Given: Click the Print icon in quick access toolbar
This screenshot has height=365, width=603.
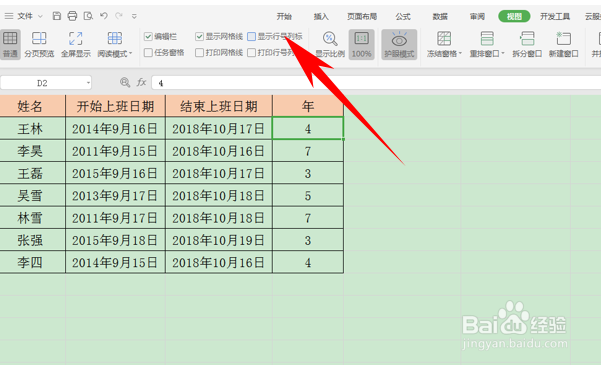Looking at the screenshot, I should (72, 16).
